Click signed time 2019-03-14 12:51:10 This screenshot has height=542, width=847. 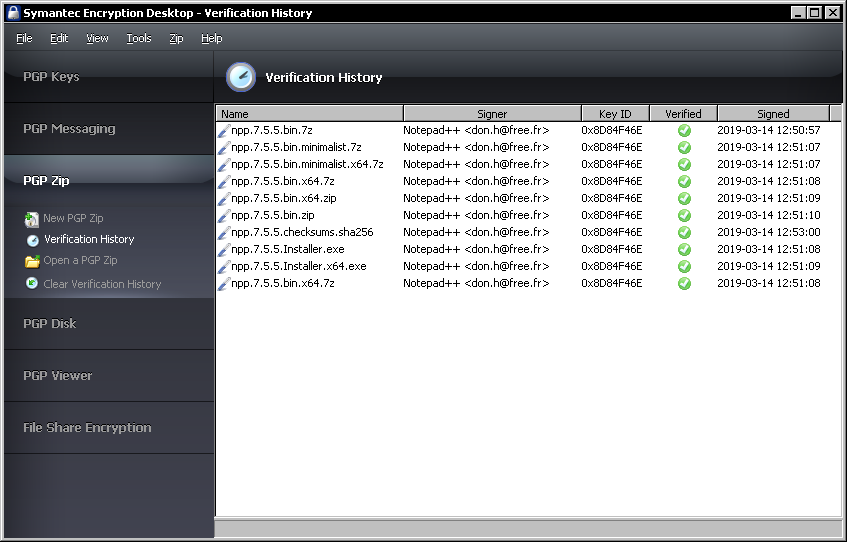769,215
